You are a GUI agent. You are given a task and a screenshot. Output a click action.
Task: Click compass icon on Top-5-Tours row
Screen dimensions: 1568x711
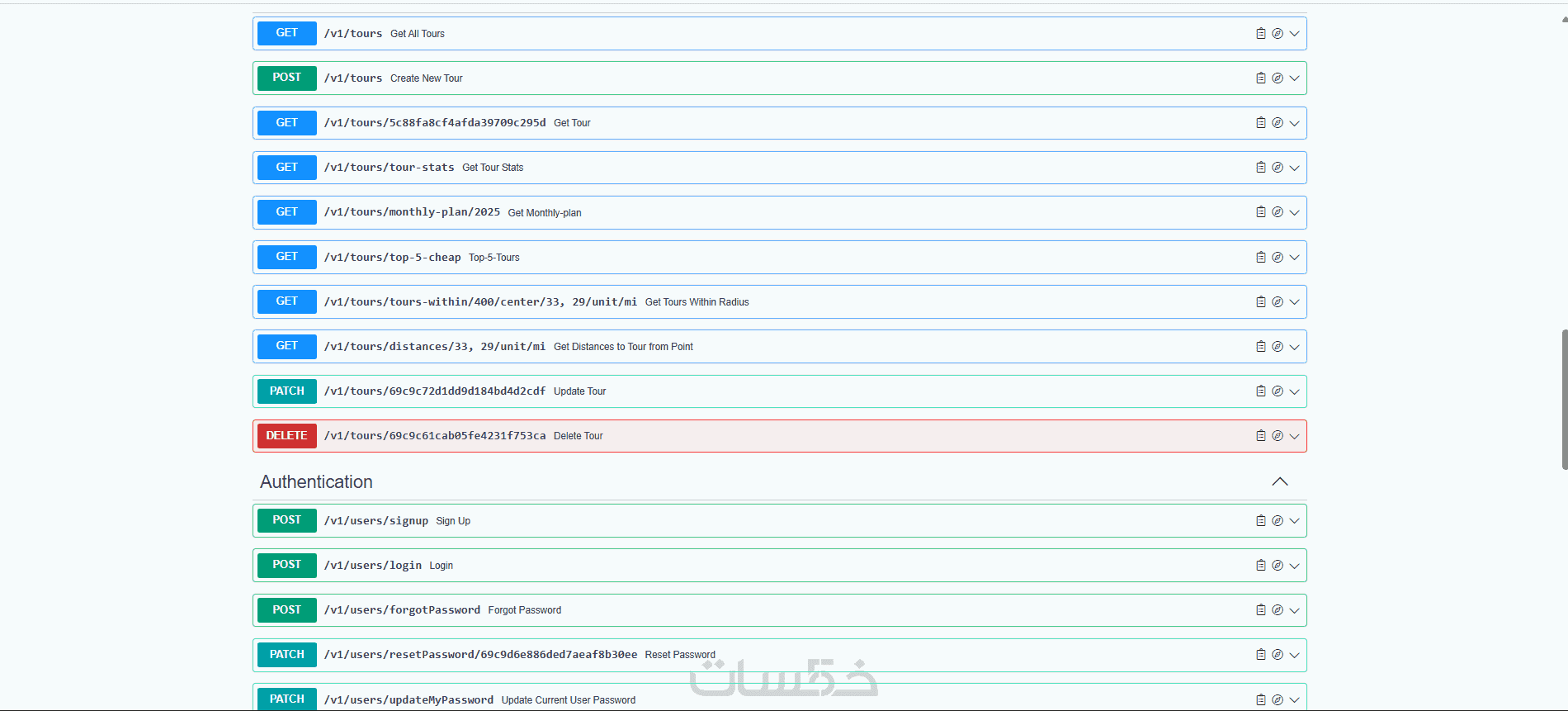(1278, 258)
